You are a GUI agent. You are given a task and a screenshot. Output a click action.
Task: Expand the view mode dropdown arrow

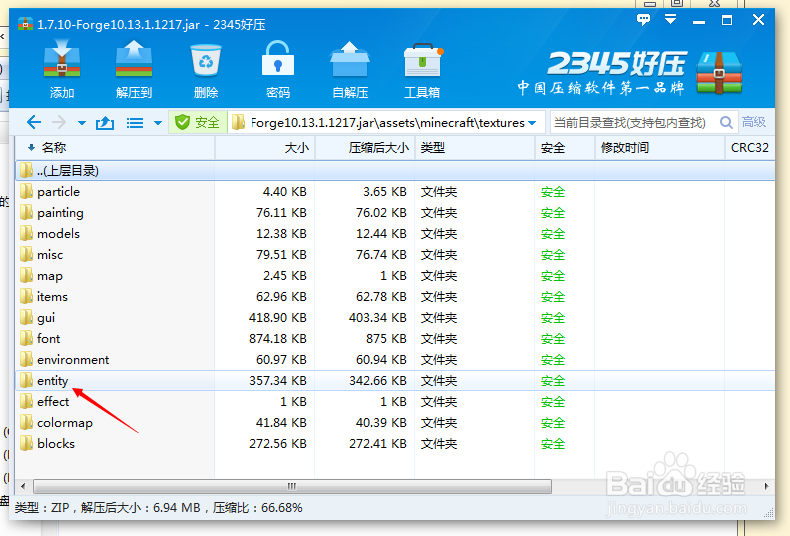pyautogui.click(x=158, y=123)
